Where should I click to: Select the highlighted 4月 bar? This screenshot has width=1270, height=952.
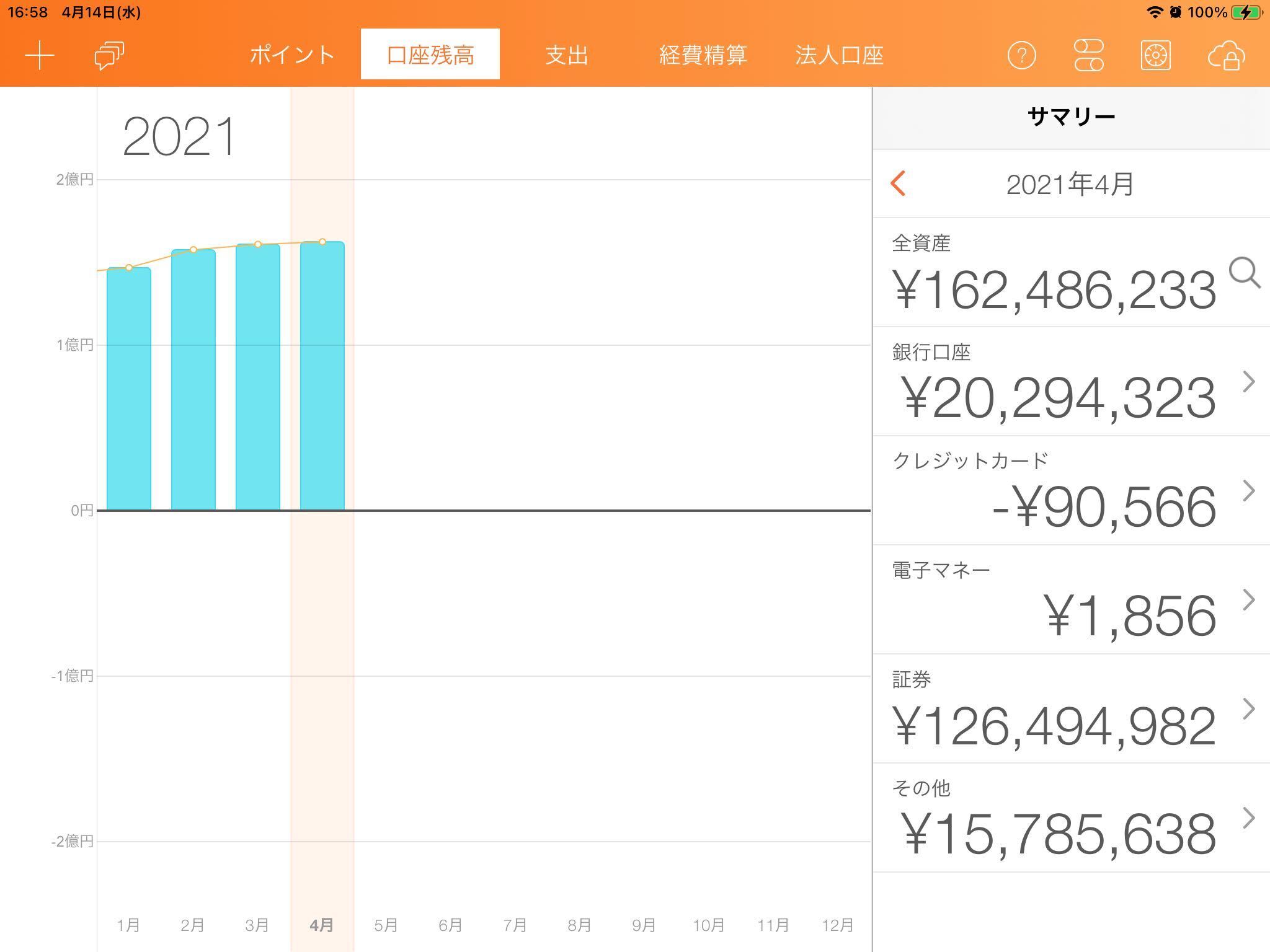coord(322,376)
